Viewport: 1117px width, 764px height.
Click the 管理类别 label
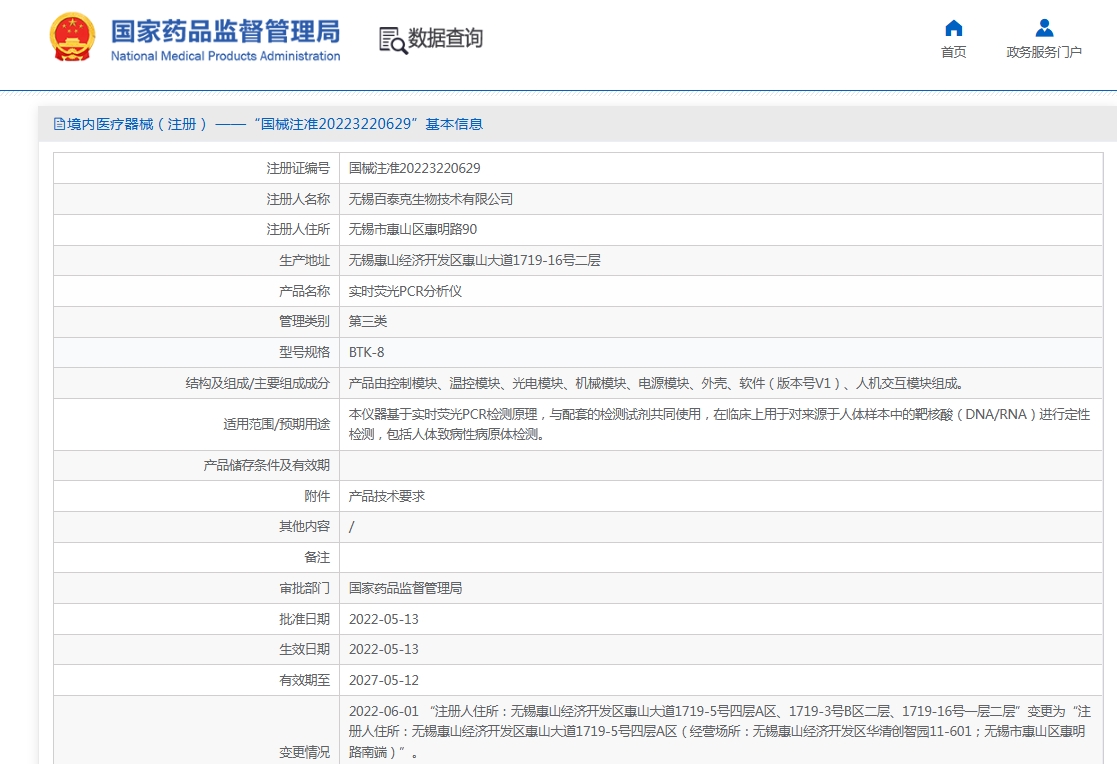point(304,321)
